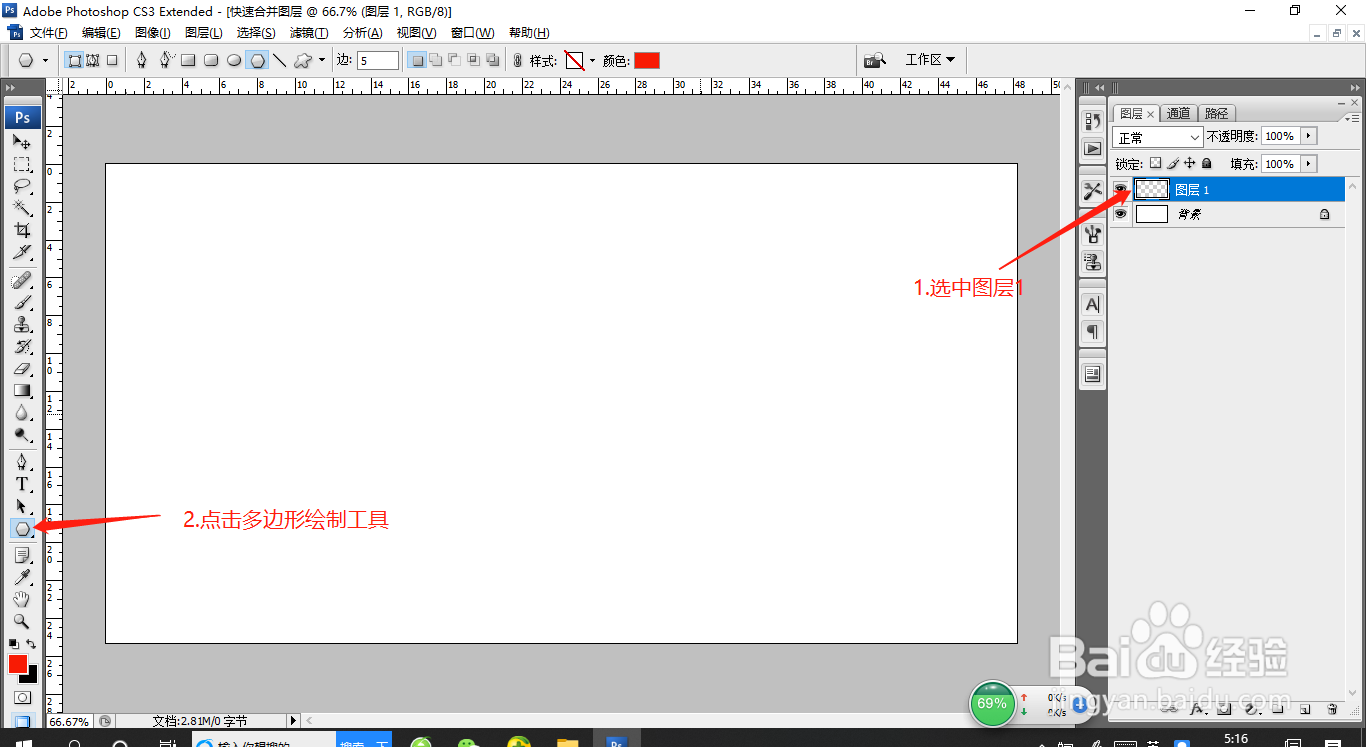Select the Pen tool in the toolbox
The image size is (1366, 747).
pos(22,462)
